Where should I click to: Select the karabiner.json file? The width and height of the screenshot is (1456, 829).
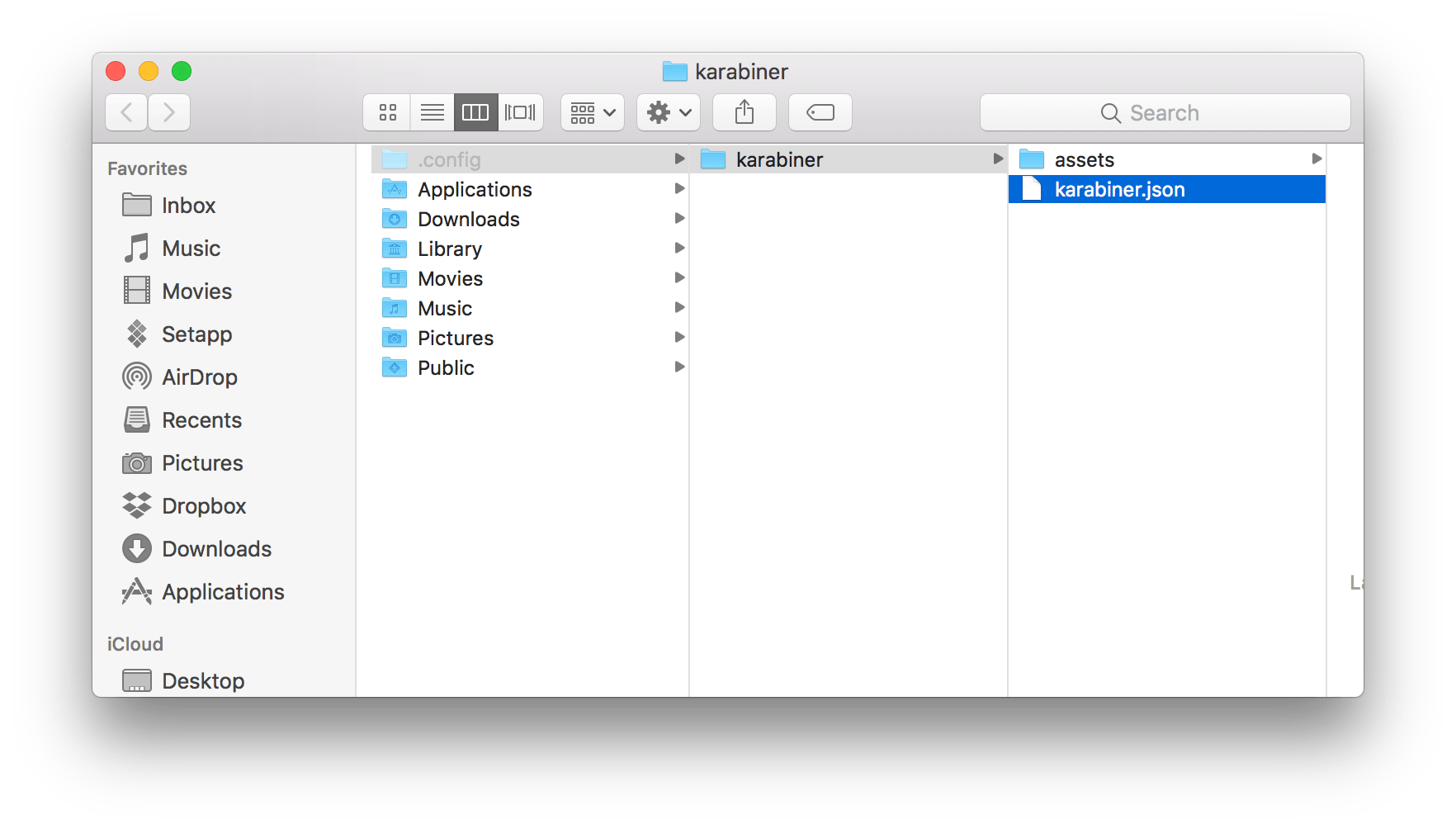point(1119,190)
